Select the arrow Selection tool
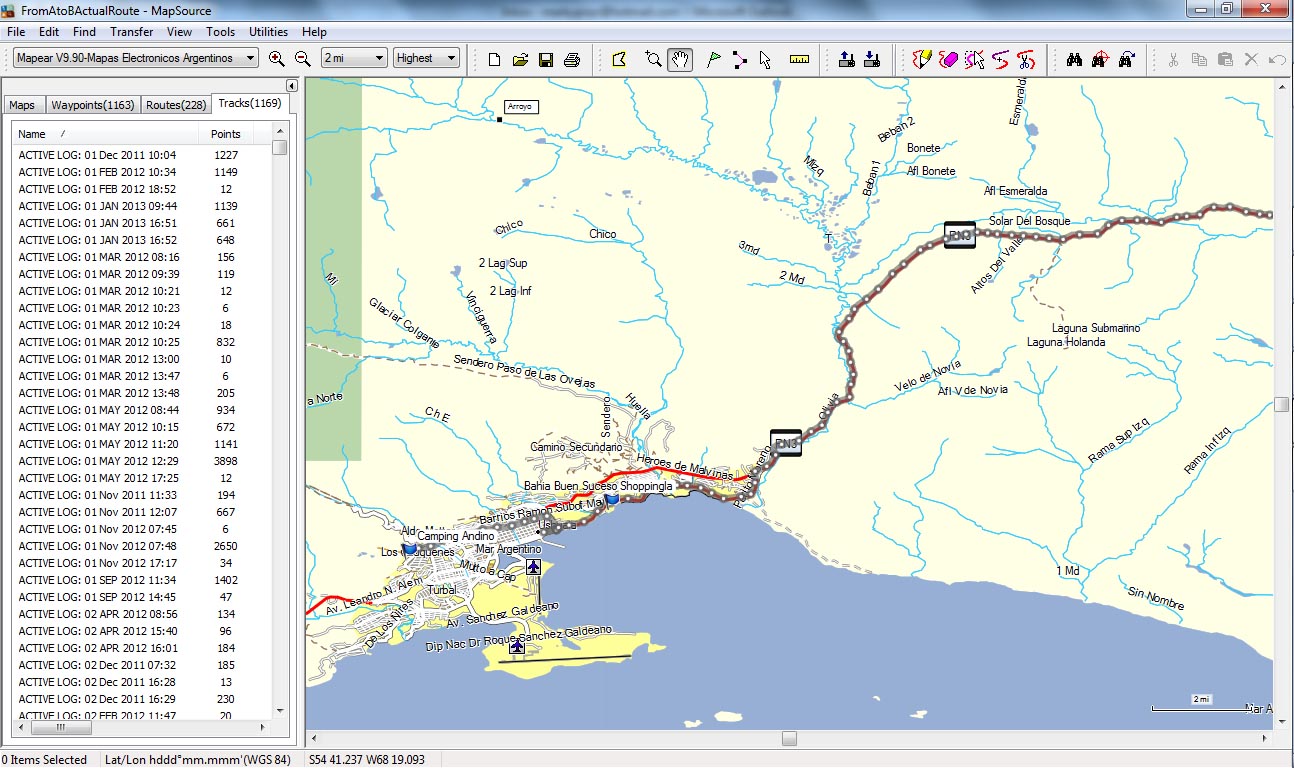 (x=765, y=59)
